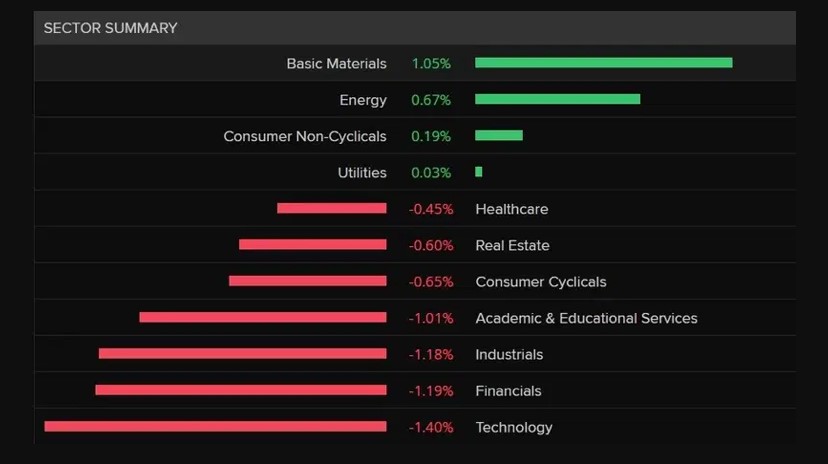Open the Energy sector label

(x=362, y=100)
